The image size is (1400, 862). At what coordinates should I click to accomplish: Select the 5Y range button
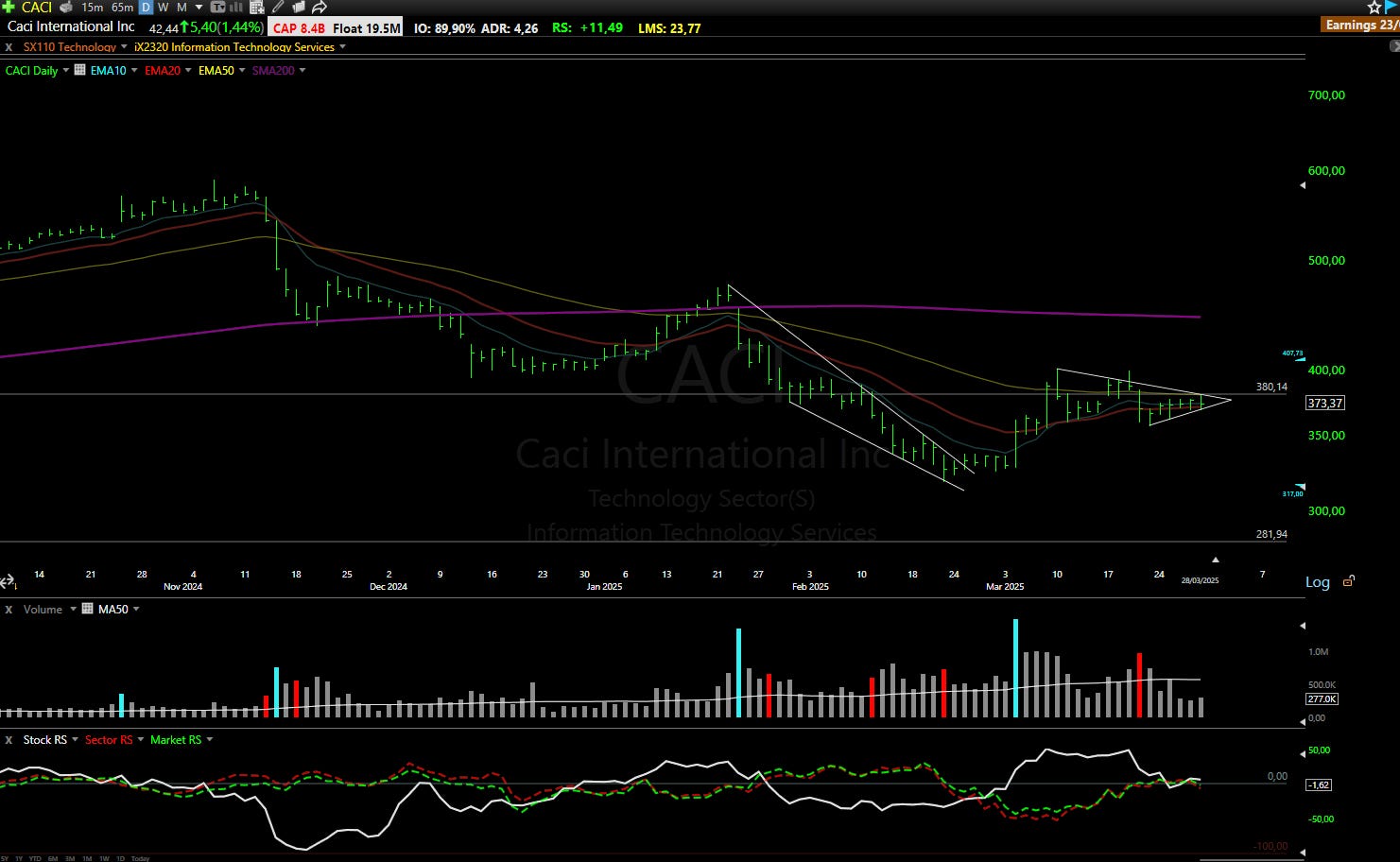5,858
